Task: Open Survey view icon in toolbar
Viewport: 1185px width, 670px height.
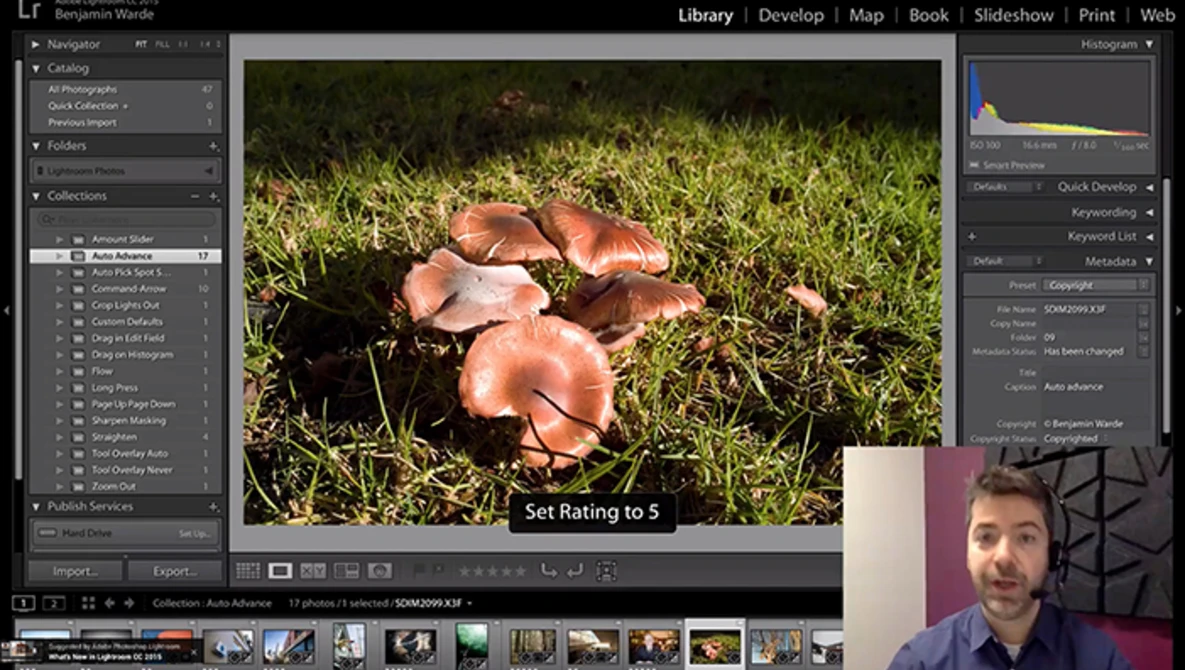Action: (x=346, y=571)
